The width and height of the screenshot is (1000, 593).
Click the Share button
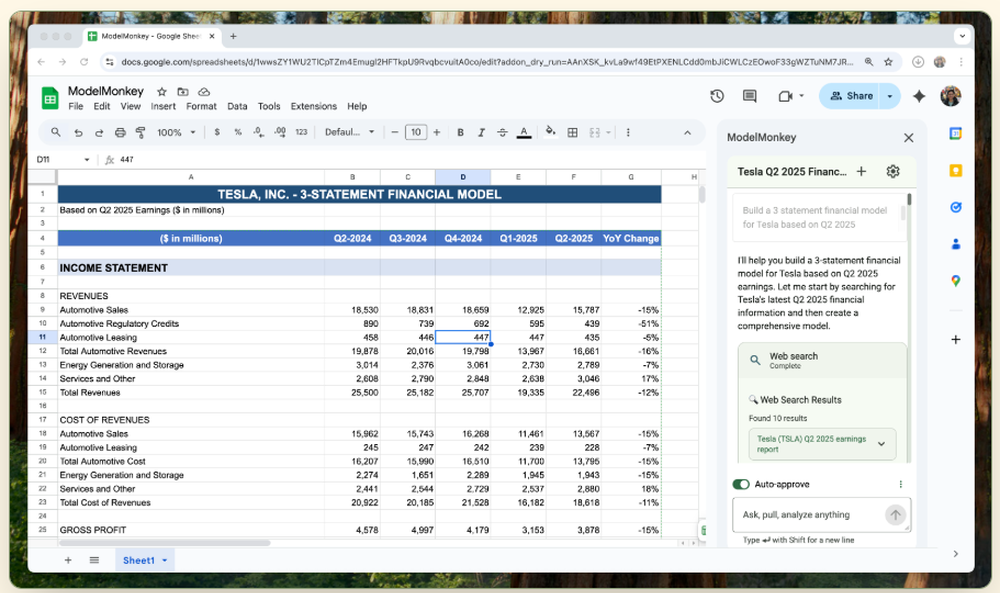[851, 96]
